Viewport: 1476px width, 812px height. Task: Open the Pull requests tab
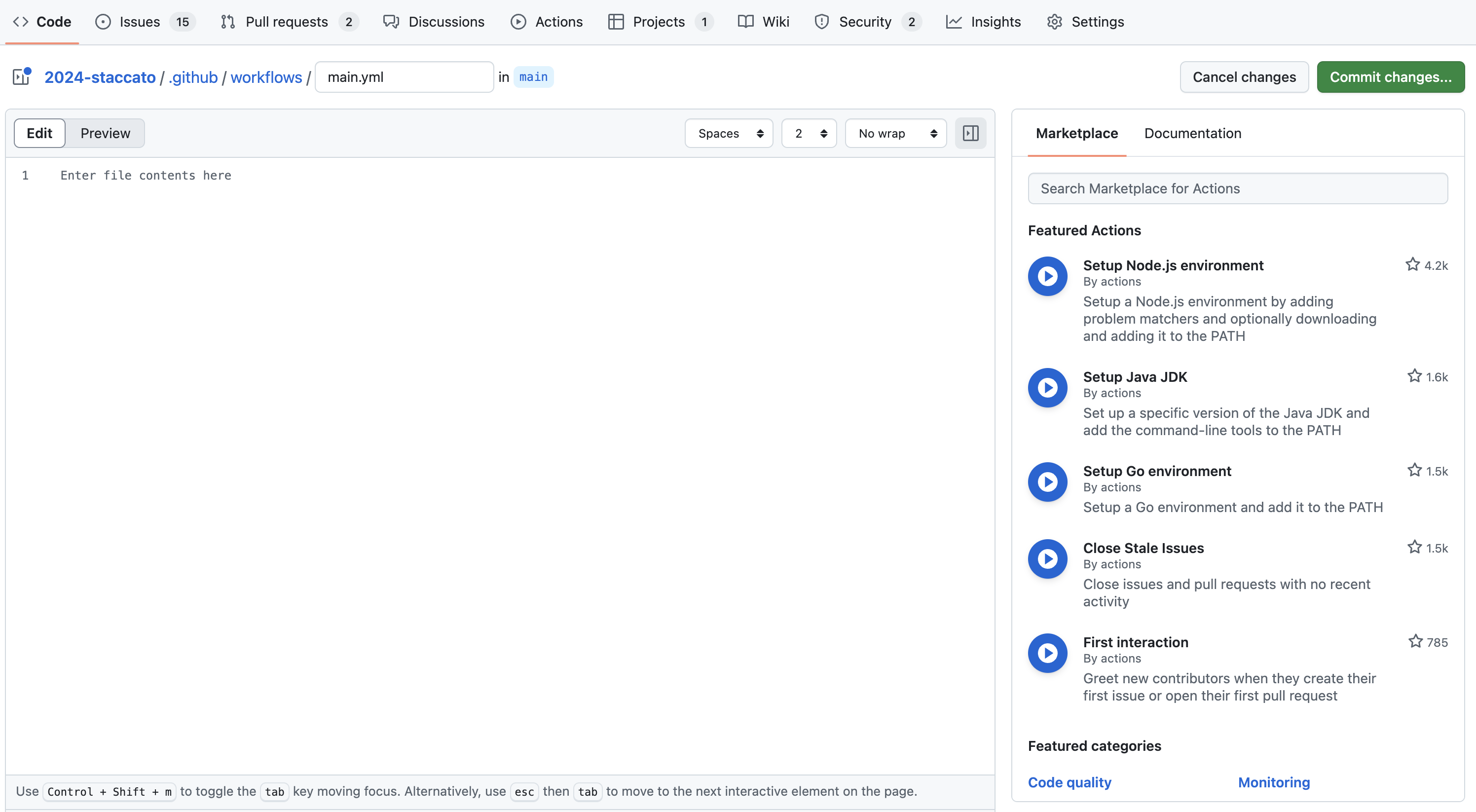pyautogui.click(x=287, y=22)
